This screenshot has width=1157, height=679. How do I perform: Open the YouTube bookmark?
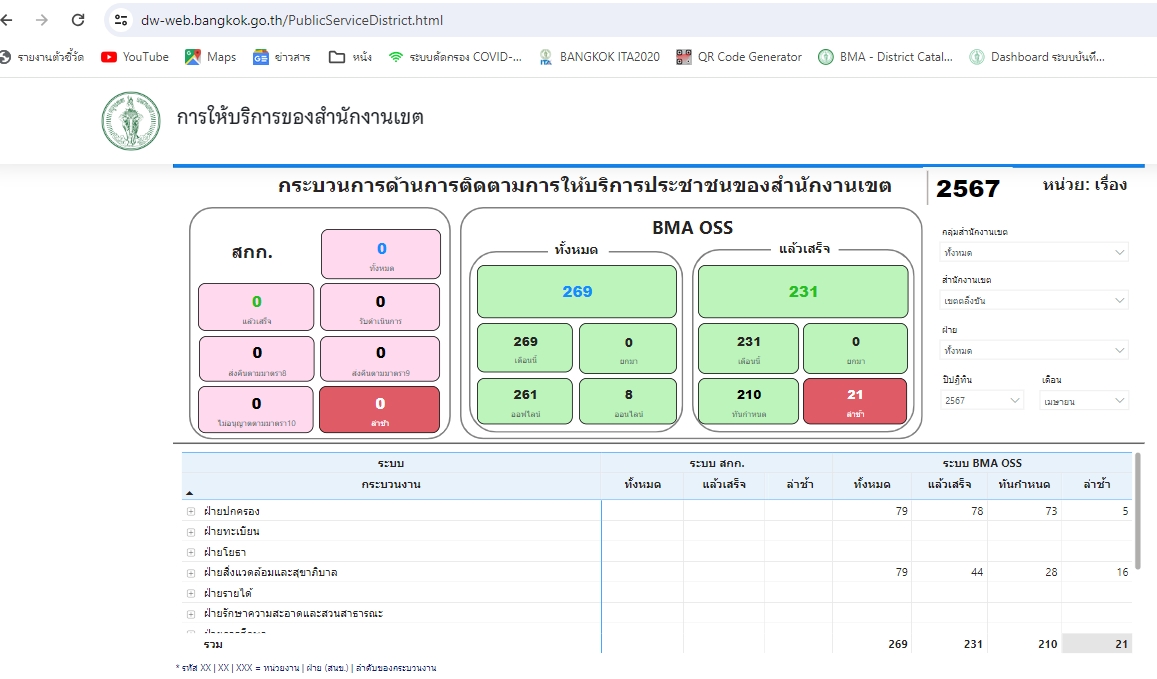coord(135,57)
